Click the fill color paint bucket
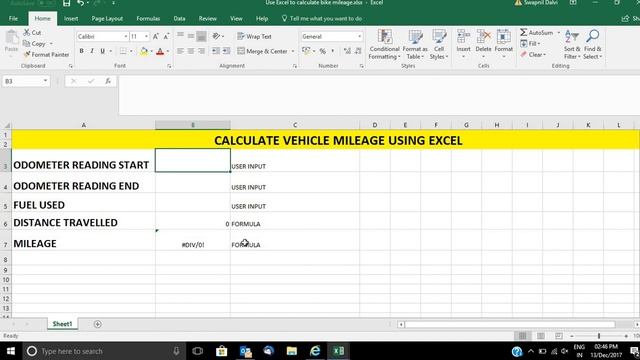The width and height of the screenshot is (640, 360). tap(144, 51)
